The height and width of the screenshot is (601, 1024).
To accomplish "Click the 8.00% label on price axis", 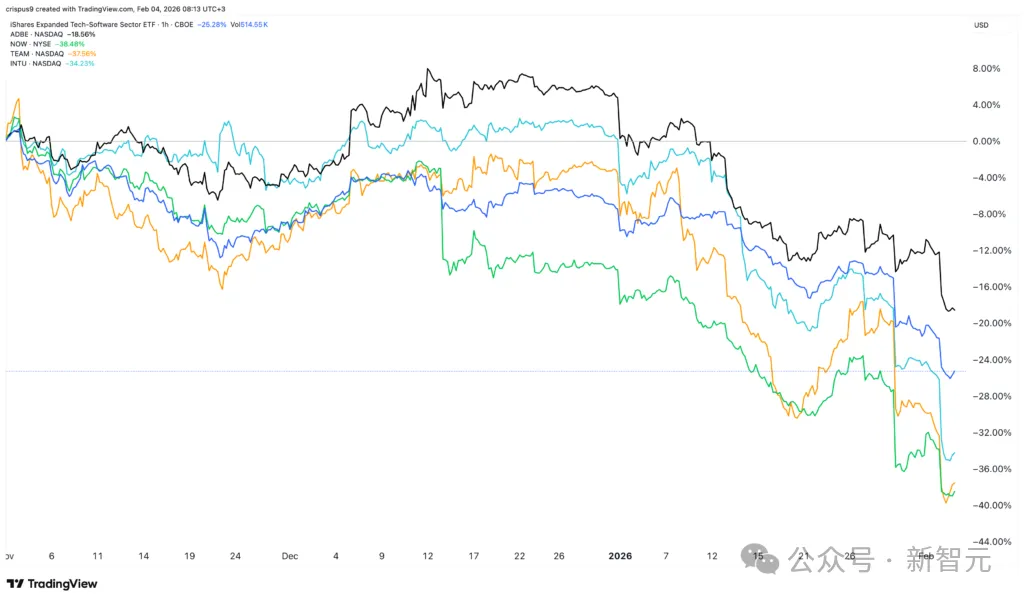I will pyautogui.click(x=986, y=68).
